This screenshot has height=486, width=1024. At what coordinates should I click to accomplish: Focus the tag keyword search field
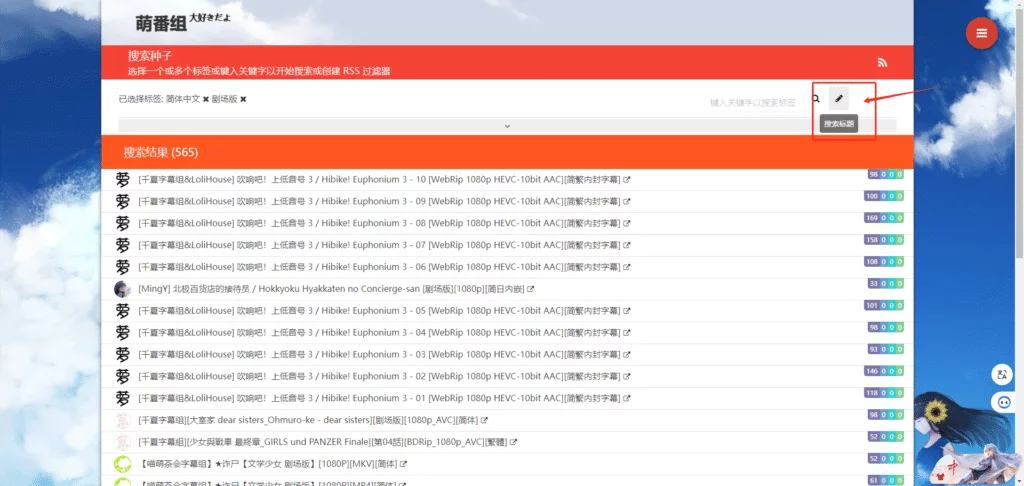[x=752, y=102]
